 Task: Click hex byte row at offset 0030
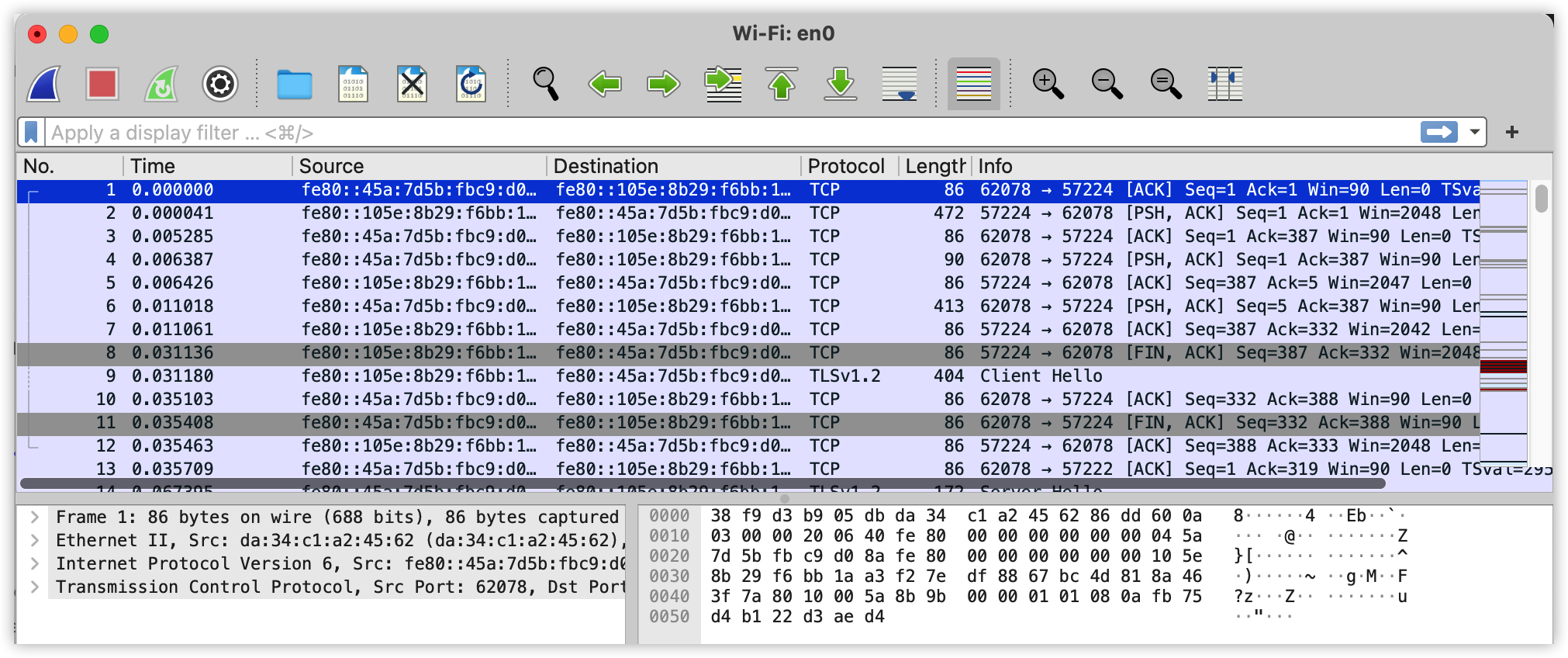(956, 576)
